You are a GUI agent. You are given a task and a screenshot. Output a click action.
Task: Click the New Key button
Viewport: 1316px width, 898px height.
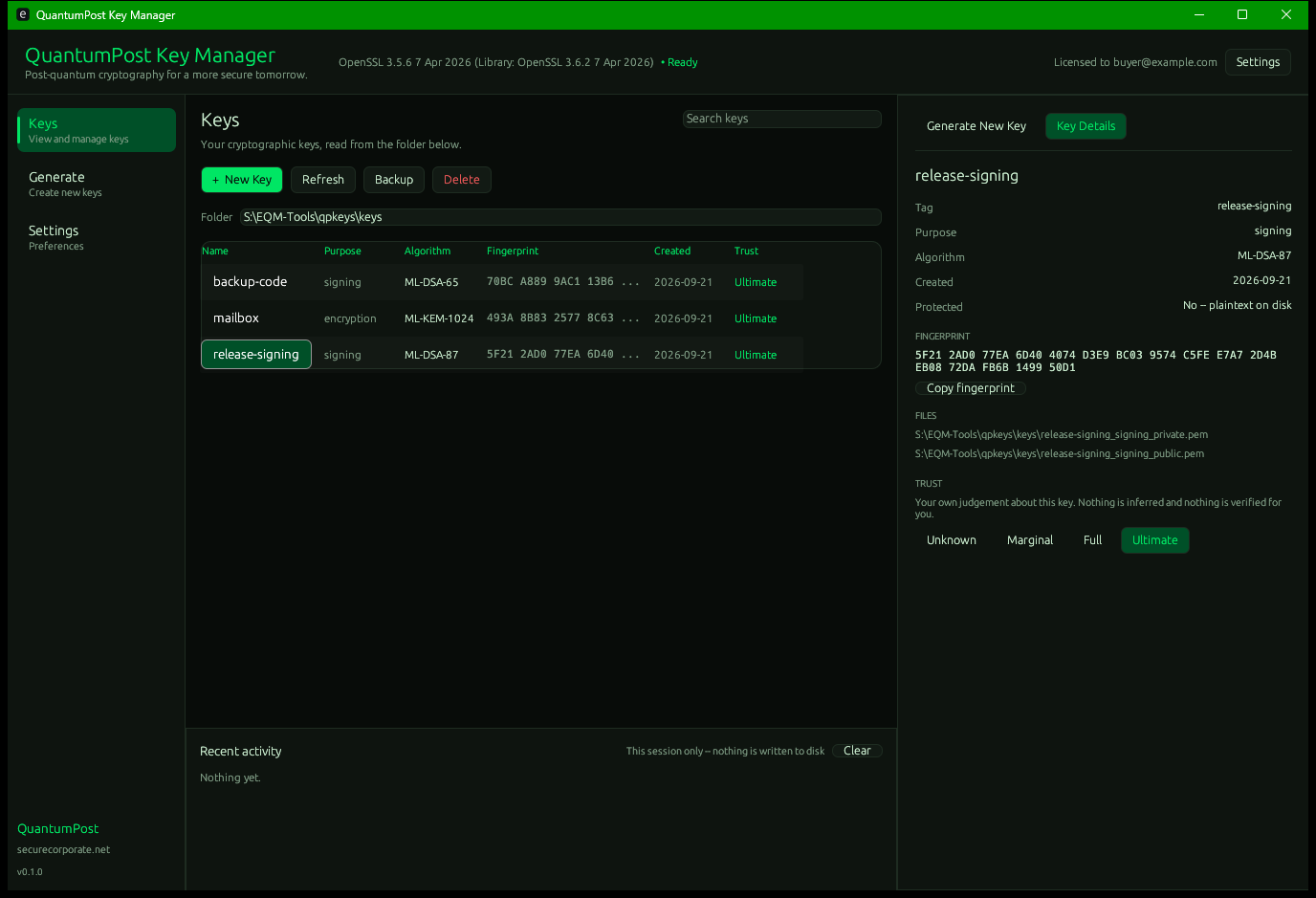(242, 180)
